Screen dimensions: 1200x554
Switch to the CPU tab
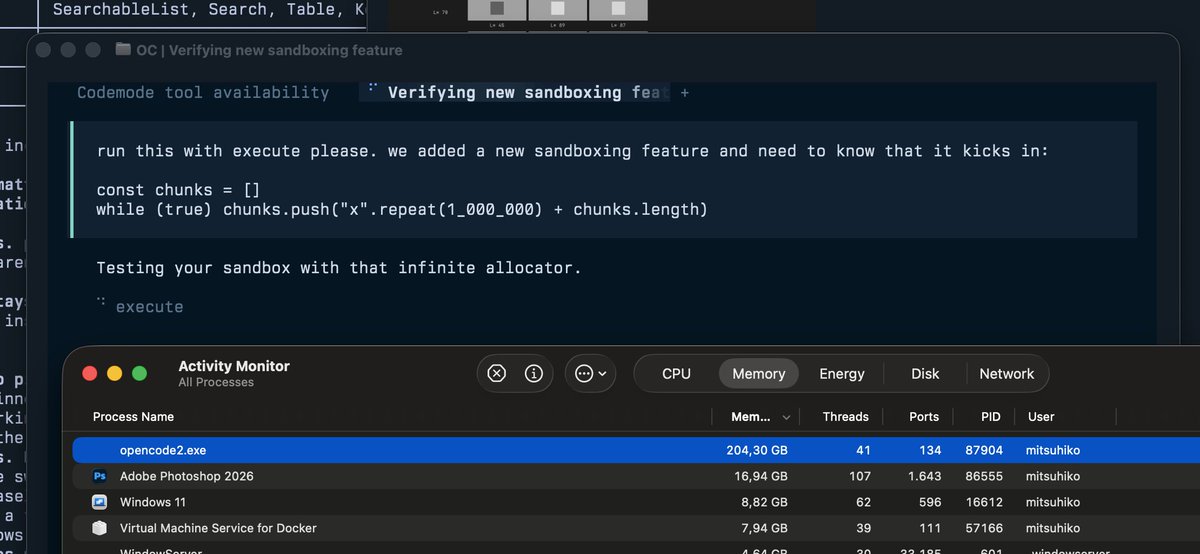click(676, 373)
